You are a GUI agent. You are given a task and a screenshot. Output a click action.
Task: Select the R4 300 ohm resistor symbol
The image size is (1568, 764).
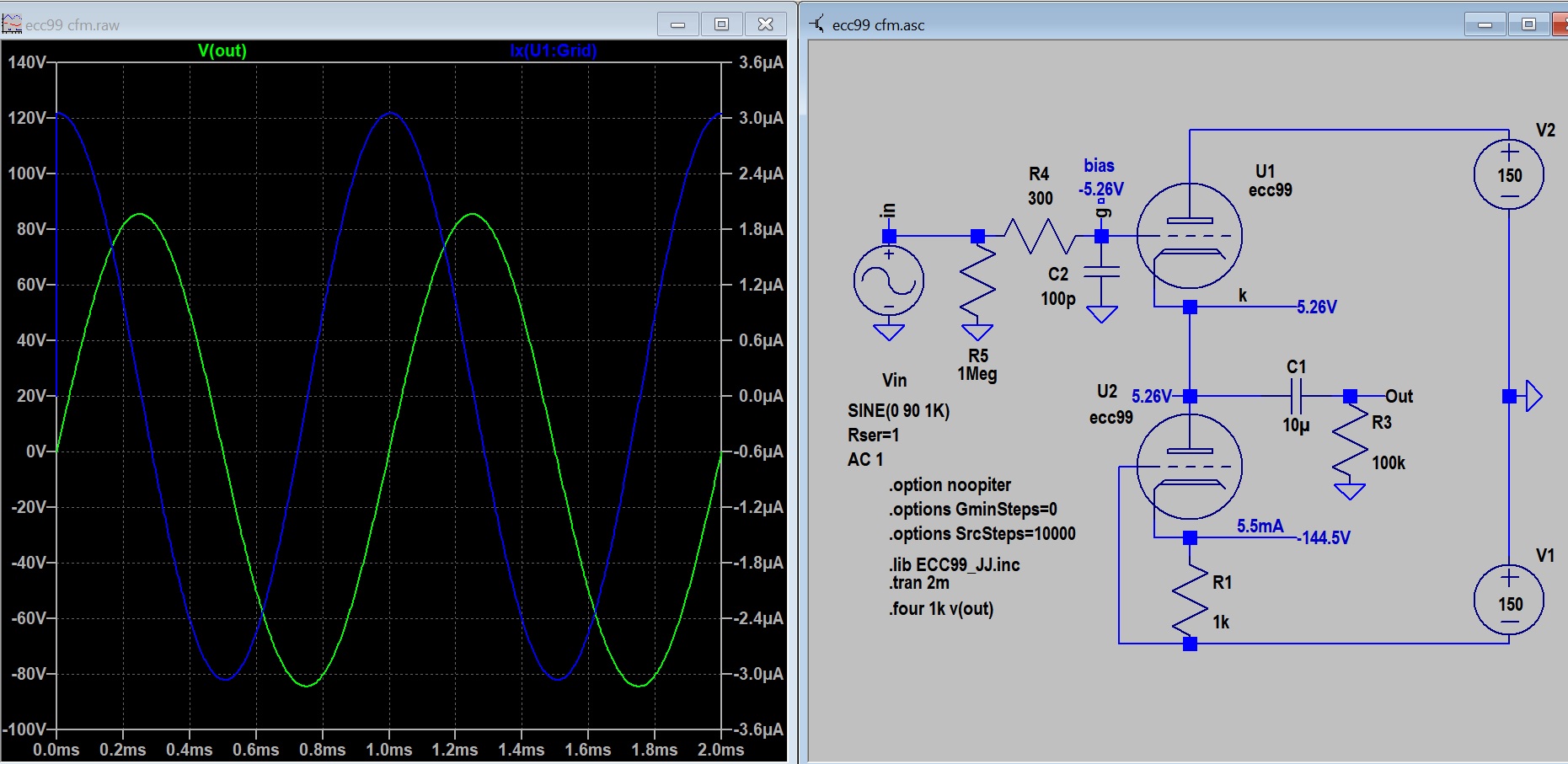1040,236
